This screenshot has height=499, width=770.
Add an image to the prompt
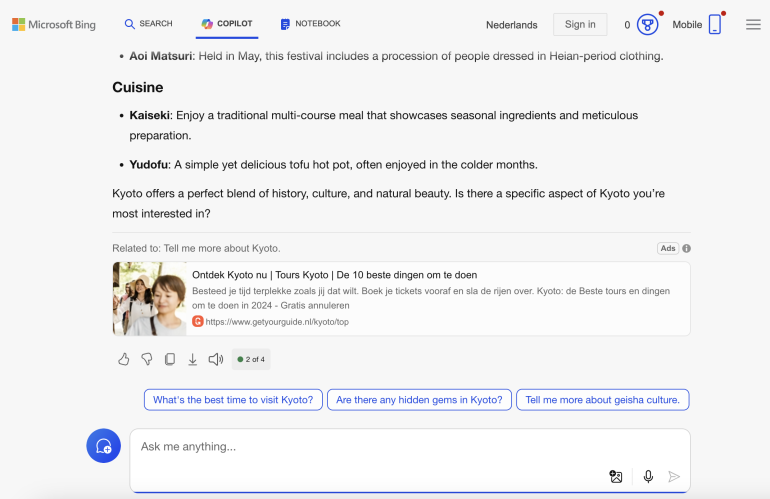coord(616,476)
